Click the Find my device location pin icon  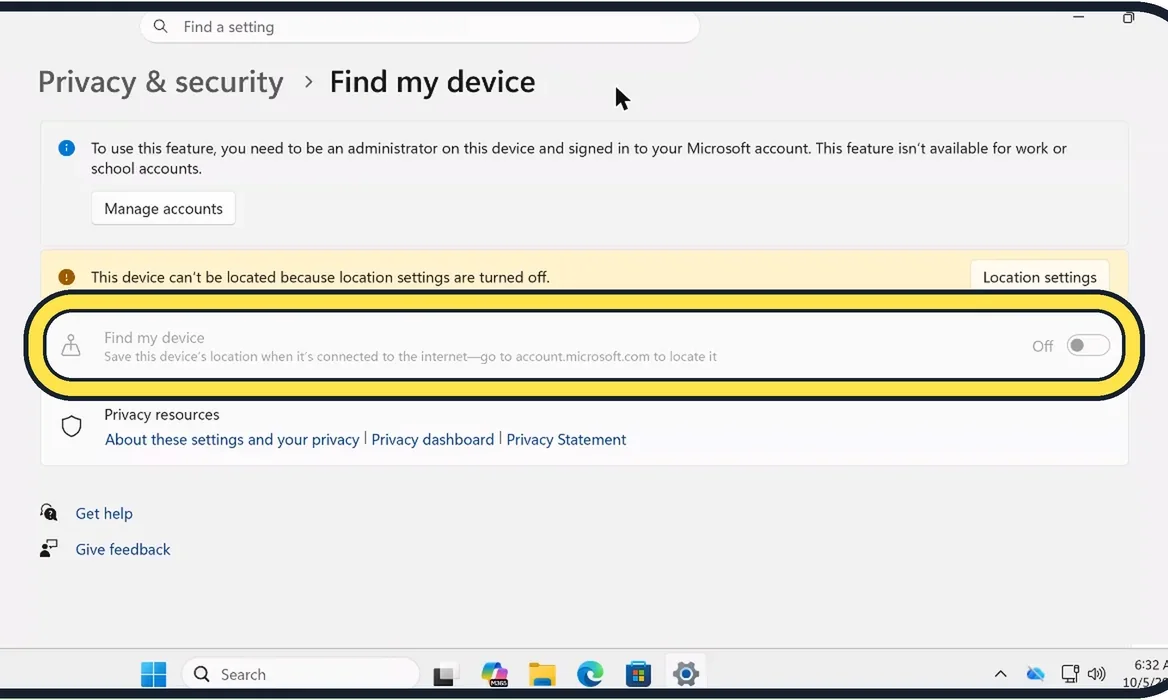point(71,346)
